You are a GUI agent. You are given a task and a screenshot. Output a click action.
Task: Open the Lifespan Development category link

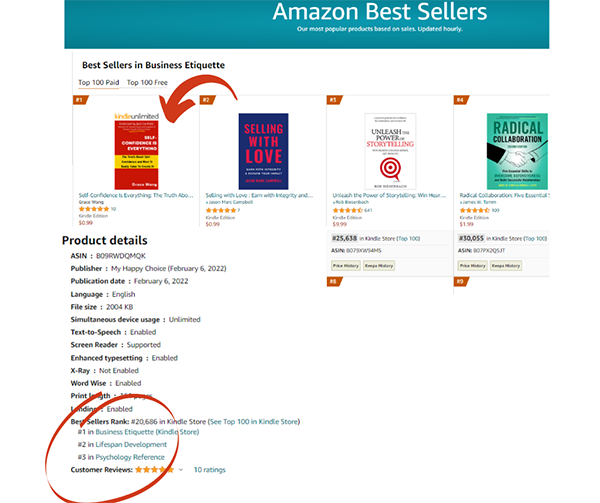[x=131, y=445]
